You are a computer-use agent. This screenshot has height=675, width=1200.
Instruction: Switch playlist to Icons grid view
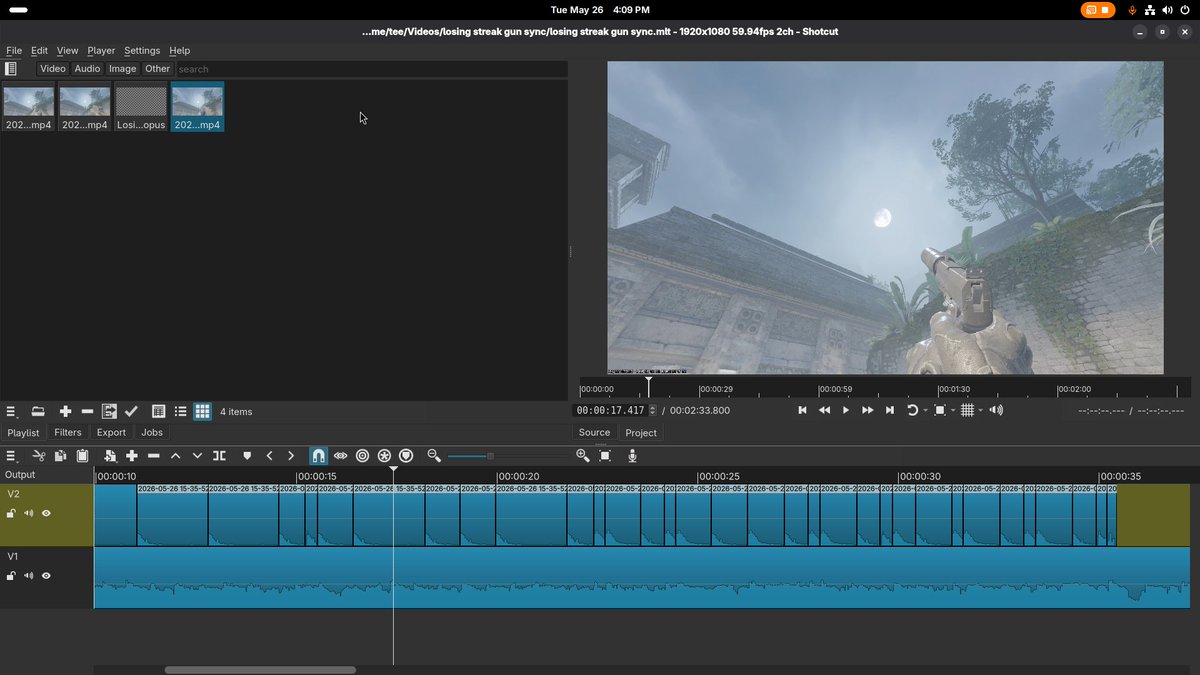(203, 411)
